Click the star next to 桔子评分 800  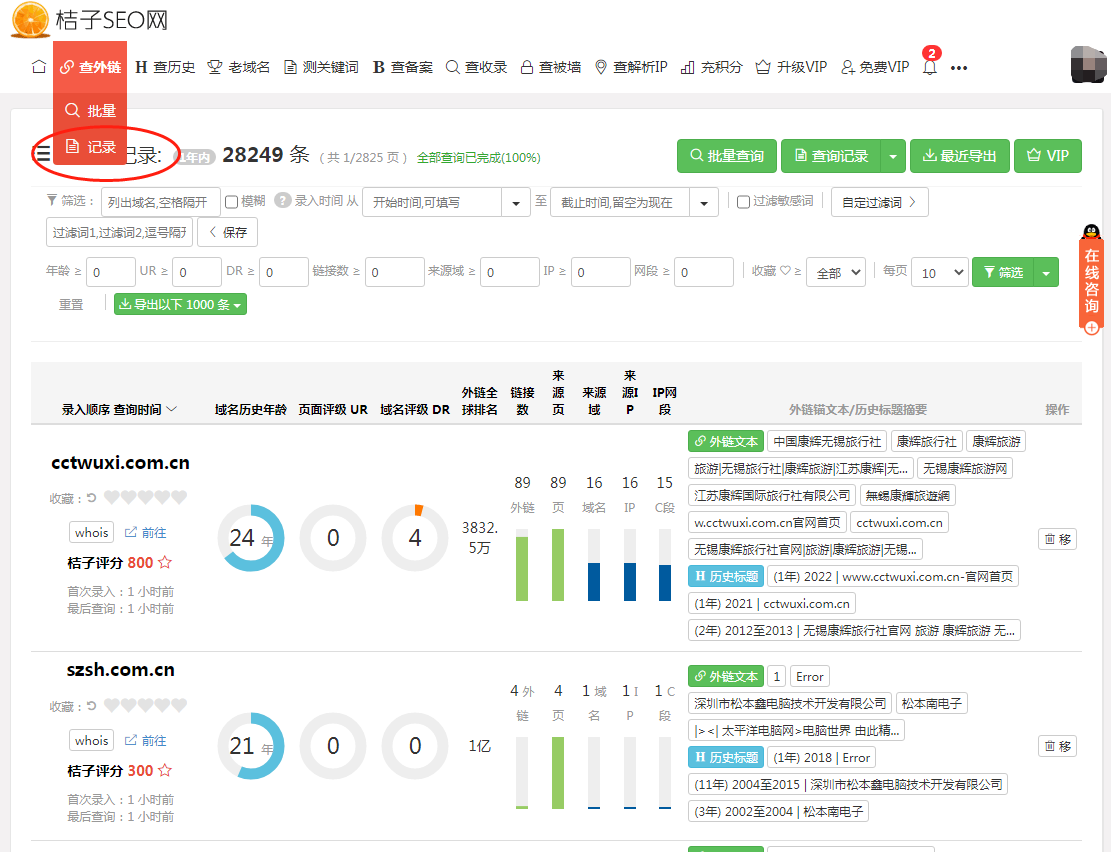[x=165, y=563]
